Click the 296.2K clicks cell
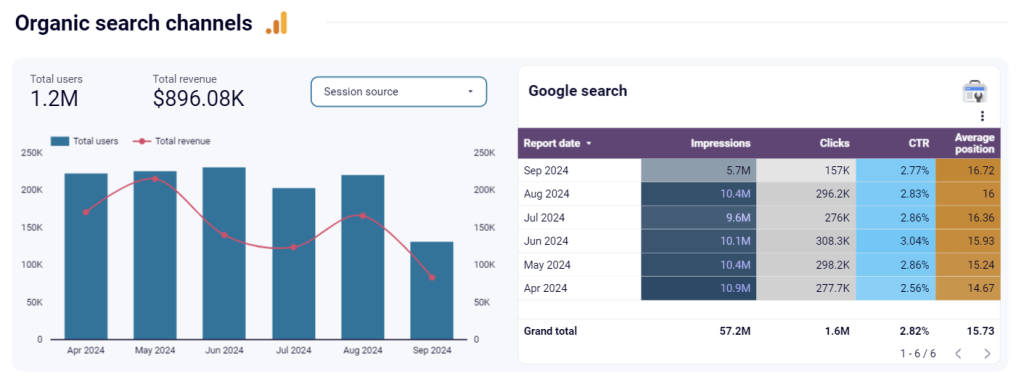The image size is (1024, 382). coord(806,194)
